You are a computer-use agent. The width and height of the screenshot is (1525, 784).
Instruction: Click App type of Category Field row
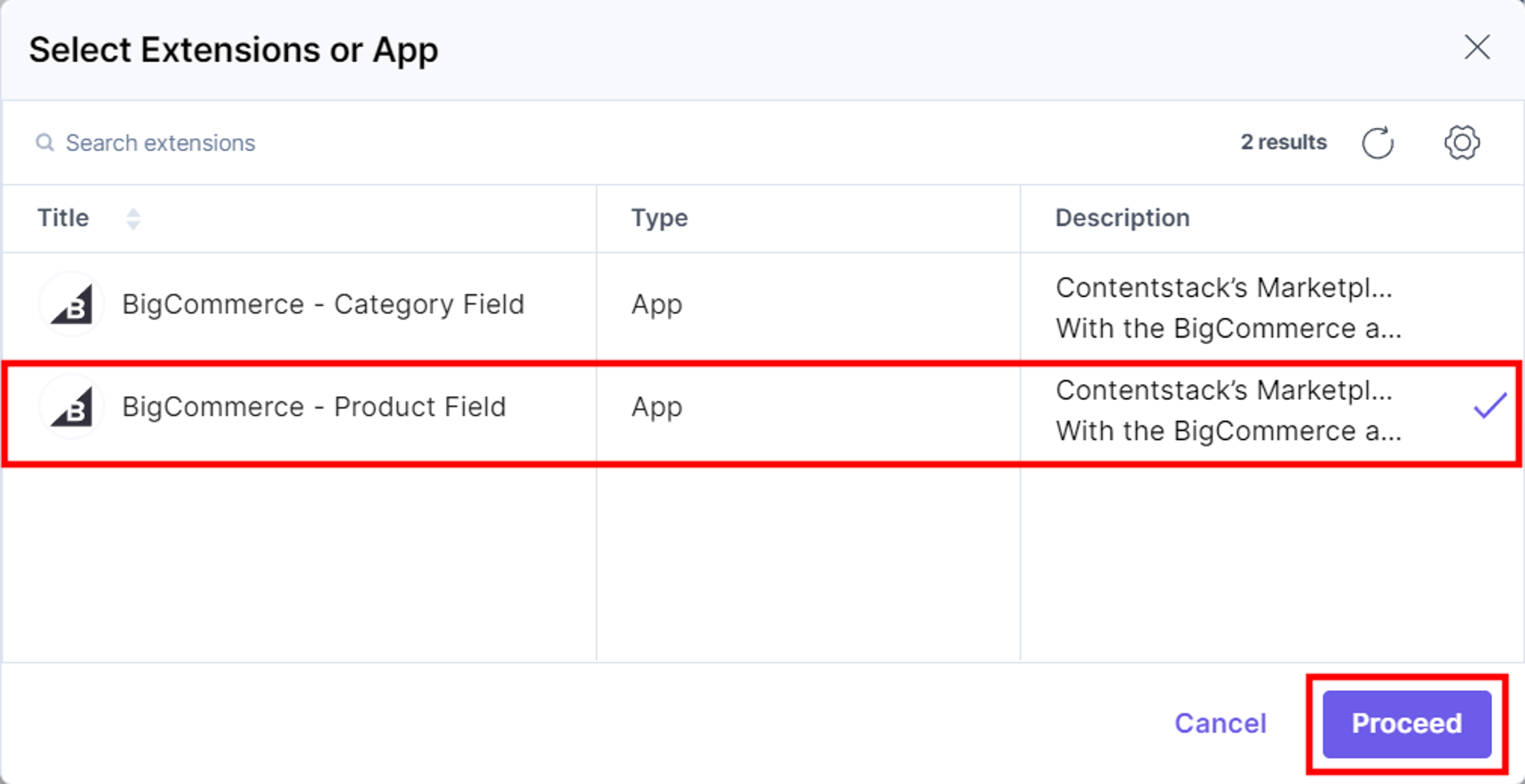tap(656, 305)
